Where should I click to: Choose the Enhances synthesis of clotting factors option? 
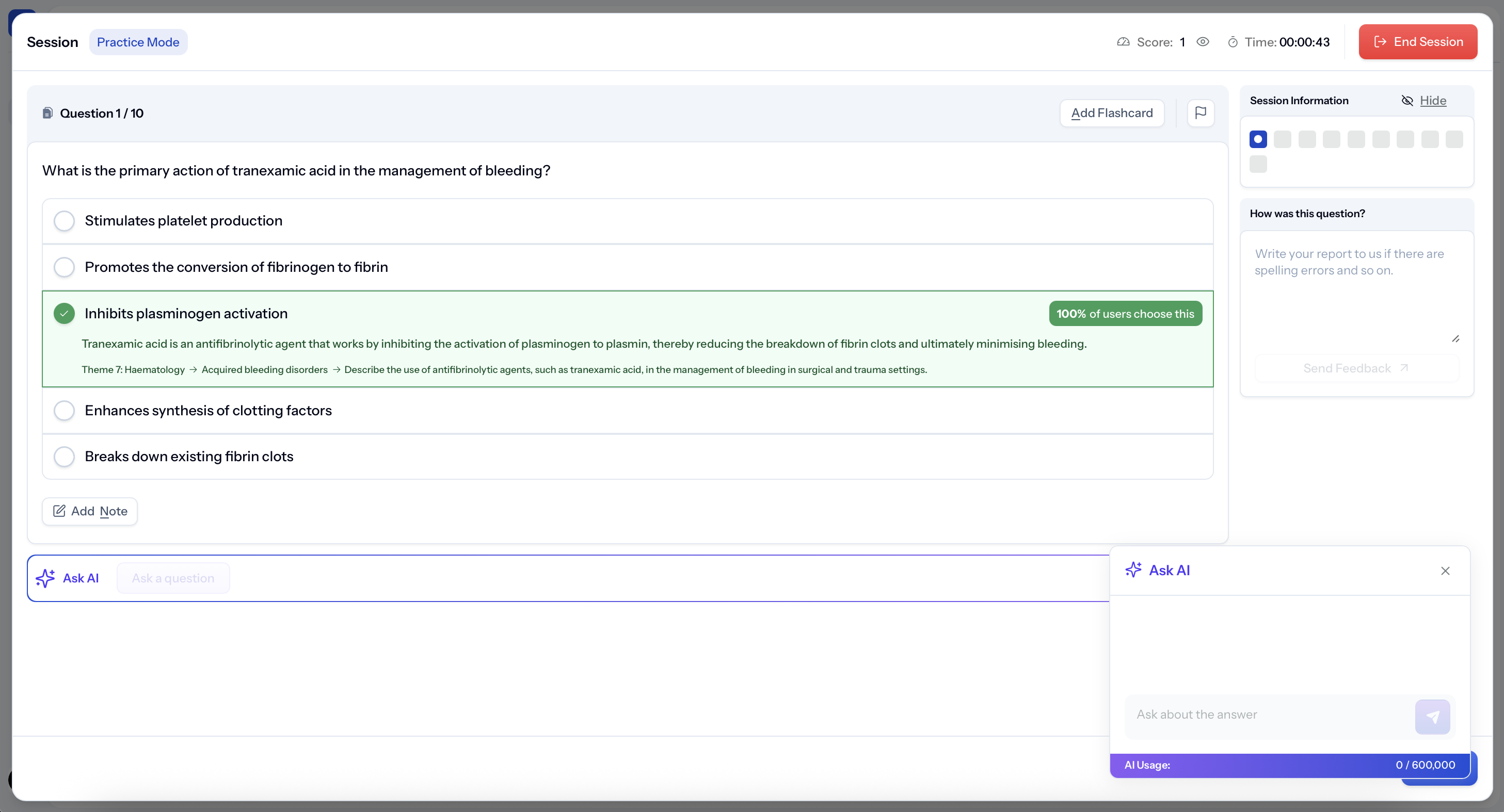click(64, 410)
